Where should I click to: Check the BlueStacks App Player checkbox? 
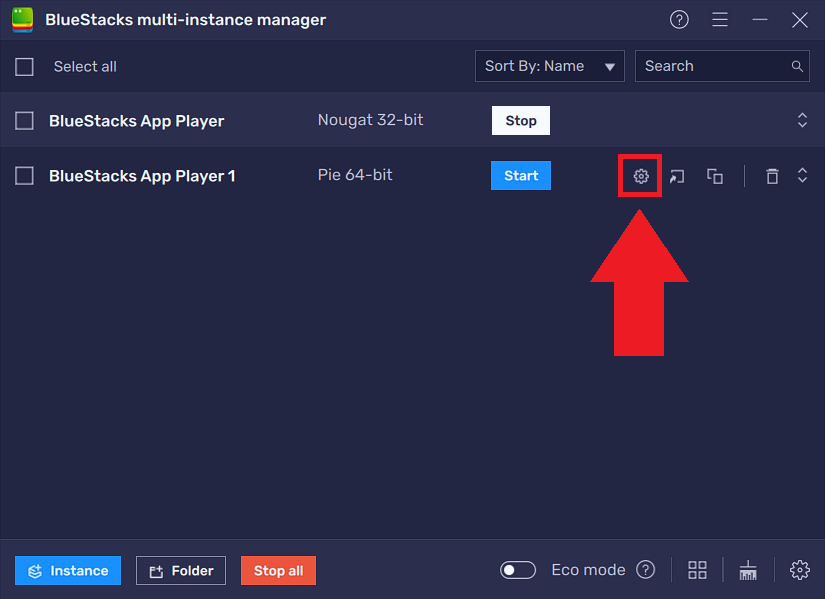pos(25,120)
